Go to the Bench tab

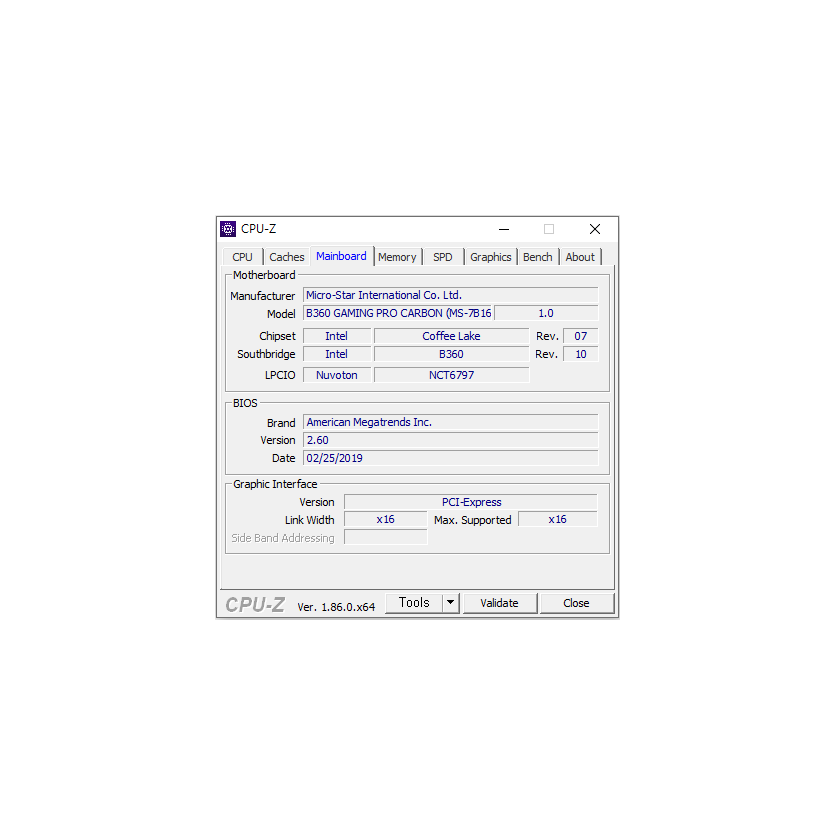point(538,257)
